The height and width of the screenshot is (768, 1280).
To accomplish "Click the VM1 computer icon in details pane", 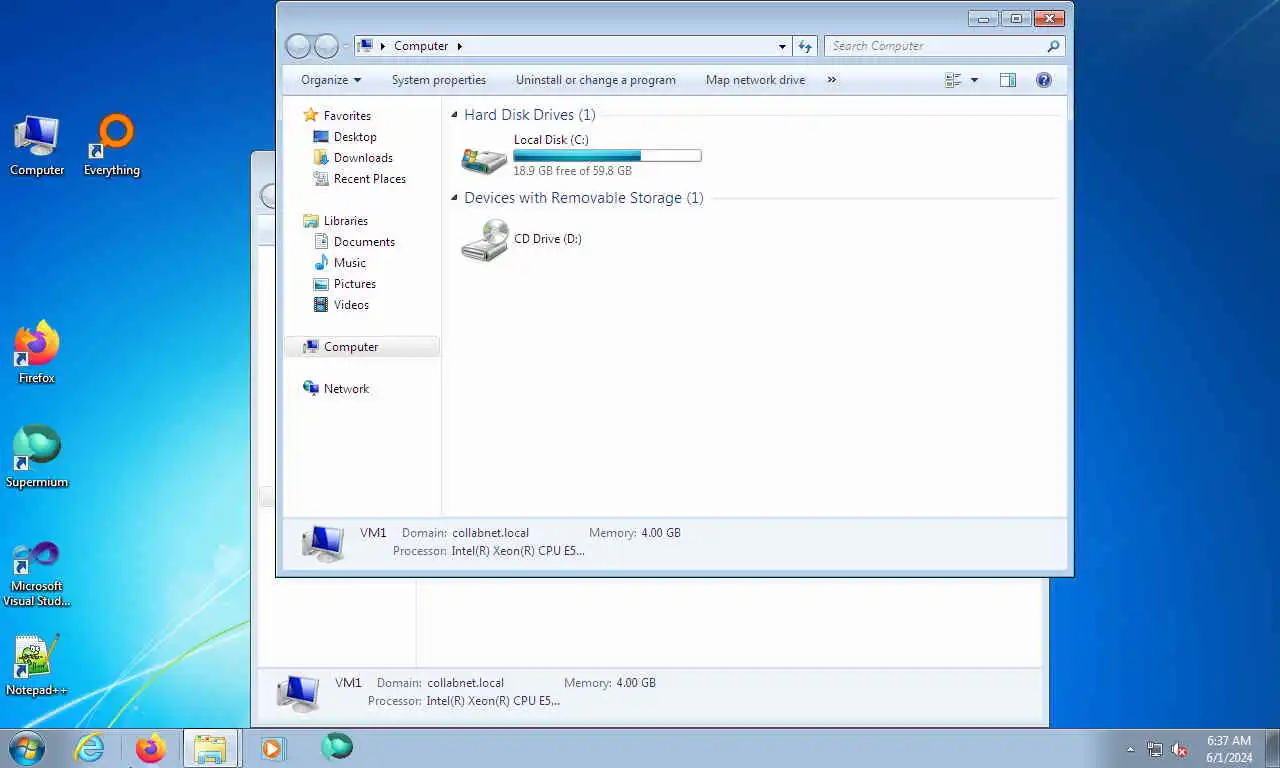I will click(323, 542).
